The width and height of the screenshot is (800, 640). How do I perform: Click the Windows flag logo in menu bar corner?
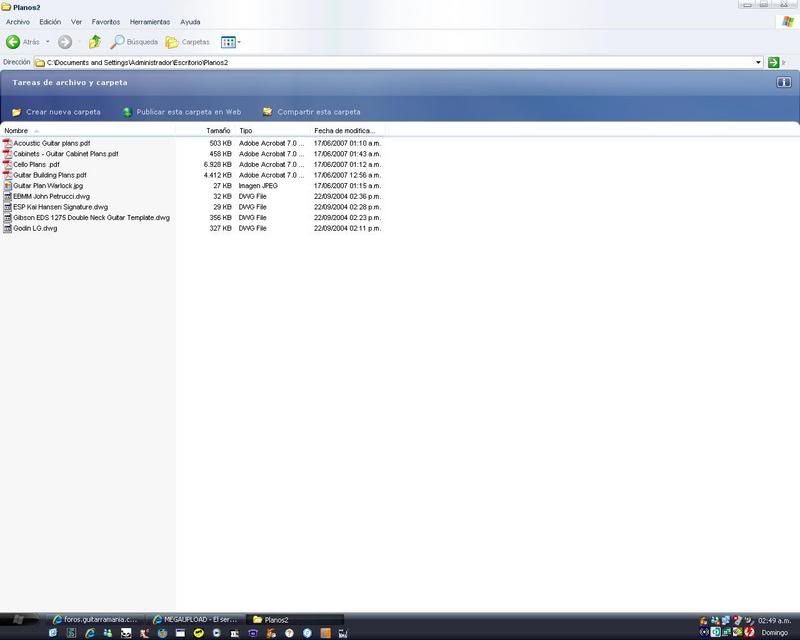pyautogui.click(x=788, y=22)
